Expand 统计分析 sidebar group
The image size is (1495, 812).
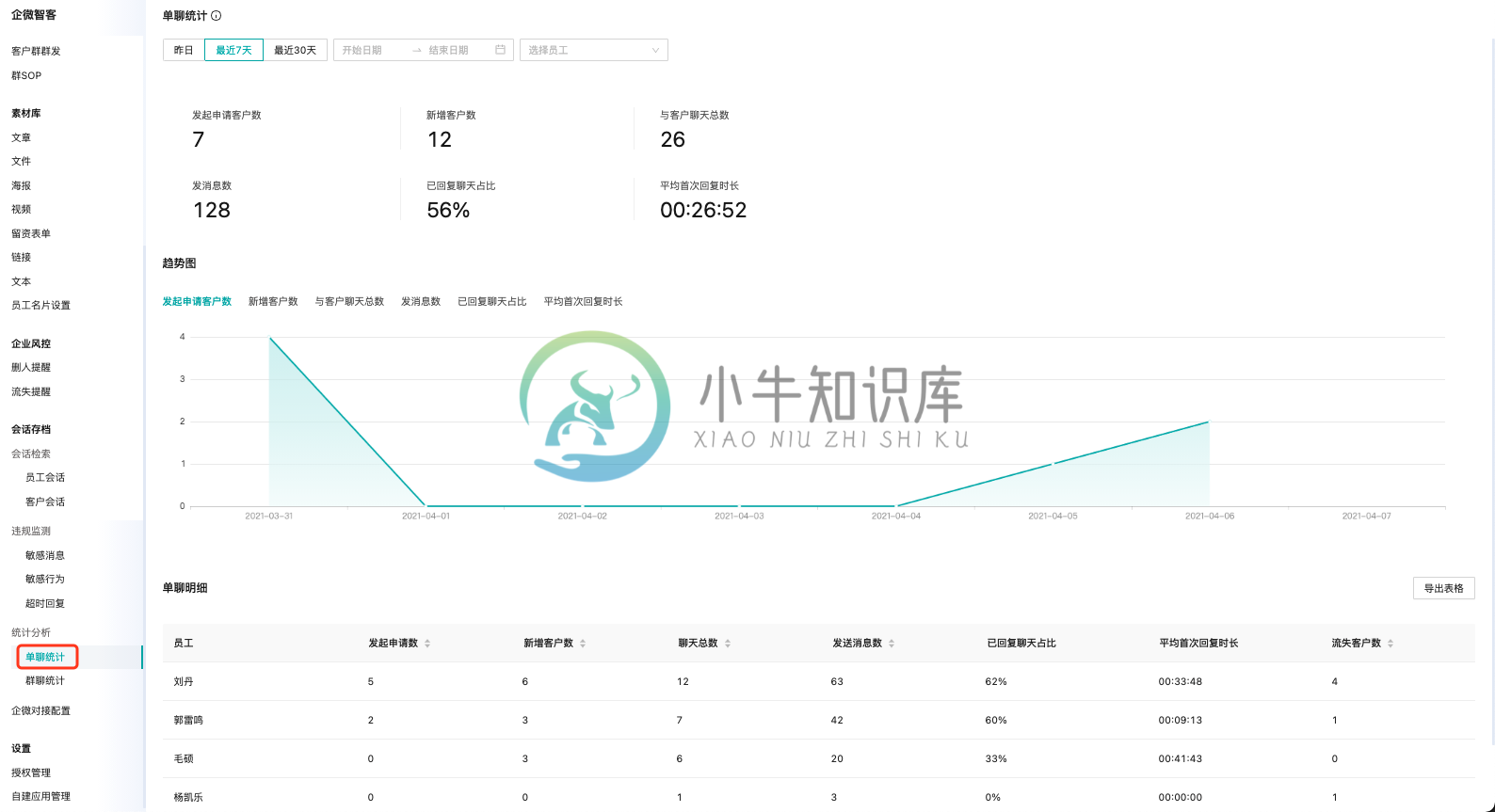(x=31, y=632)
